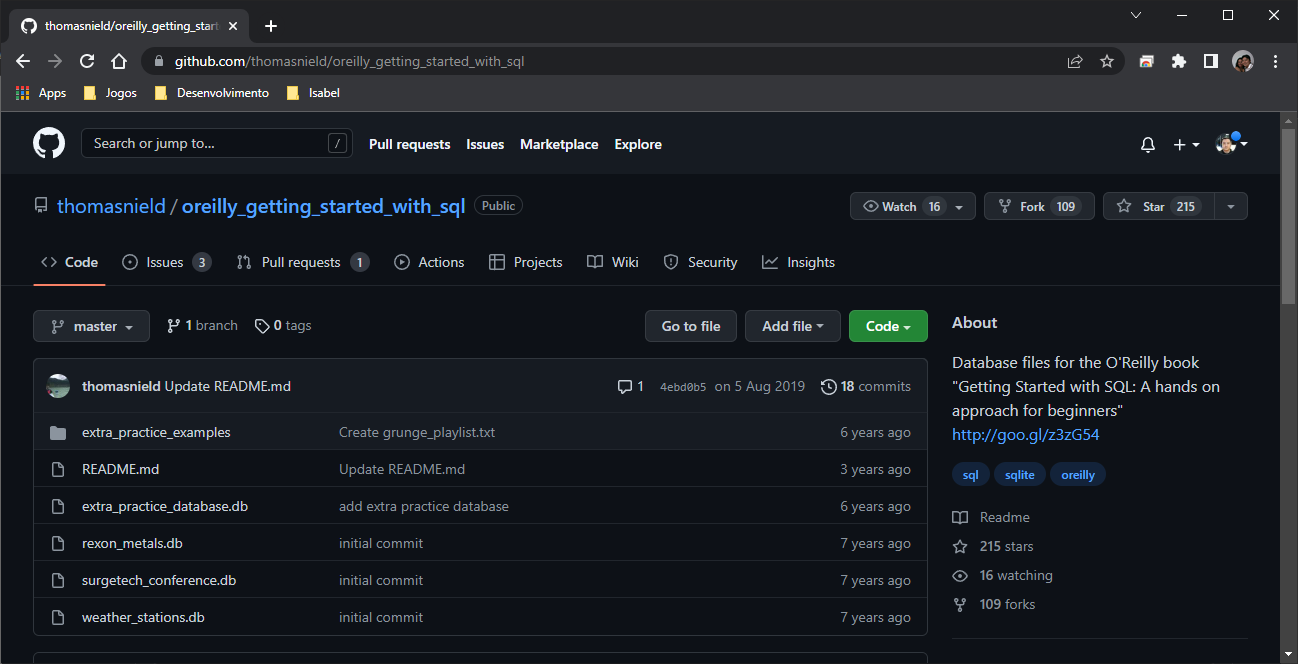Open the Jogos bookmark folder
The height and width of the screenshot is (664, 1298).
[x=110, y=93]
